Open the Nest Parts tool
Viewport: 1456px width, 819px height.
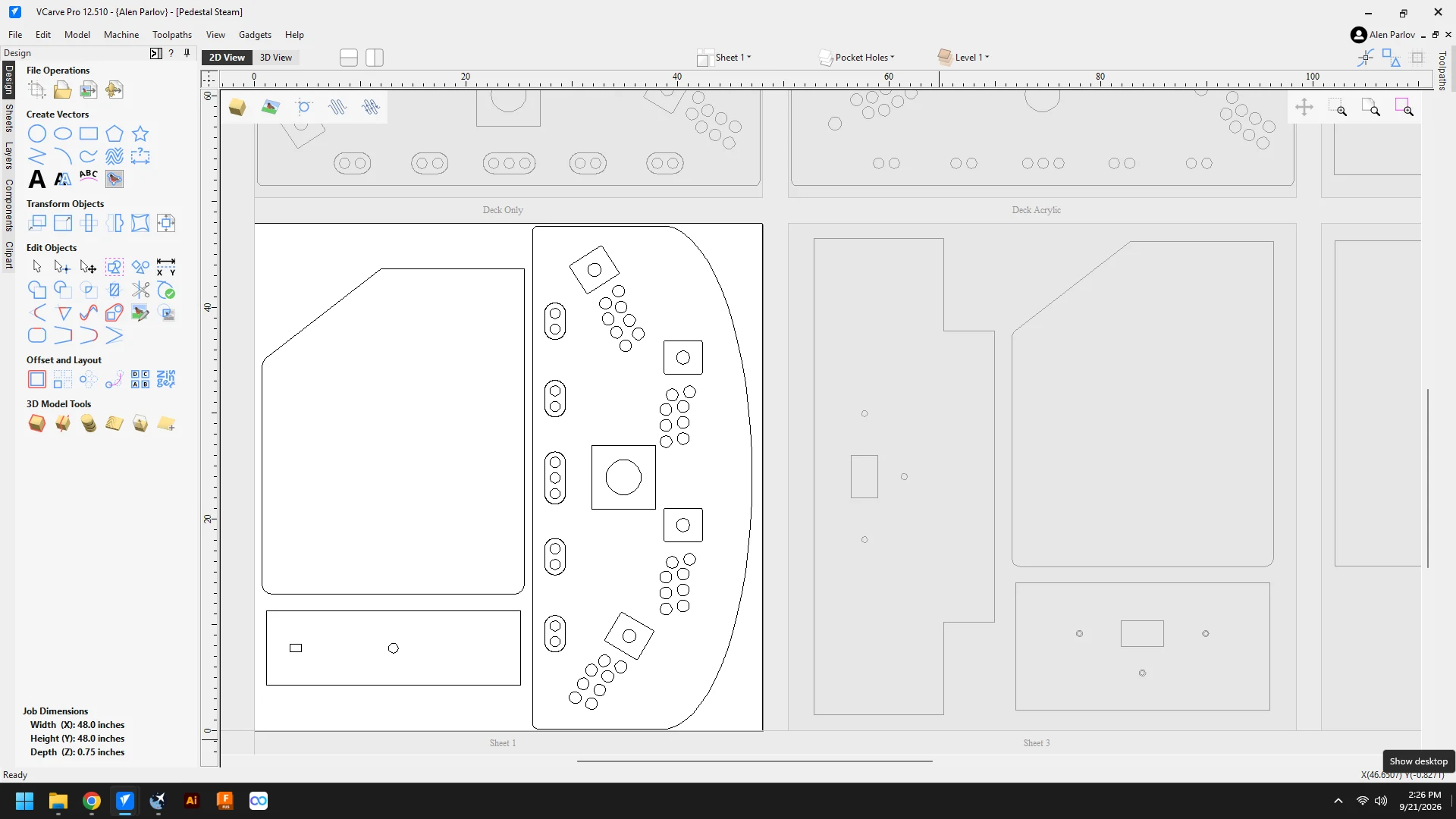166,379
